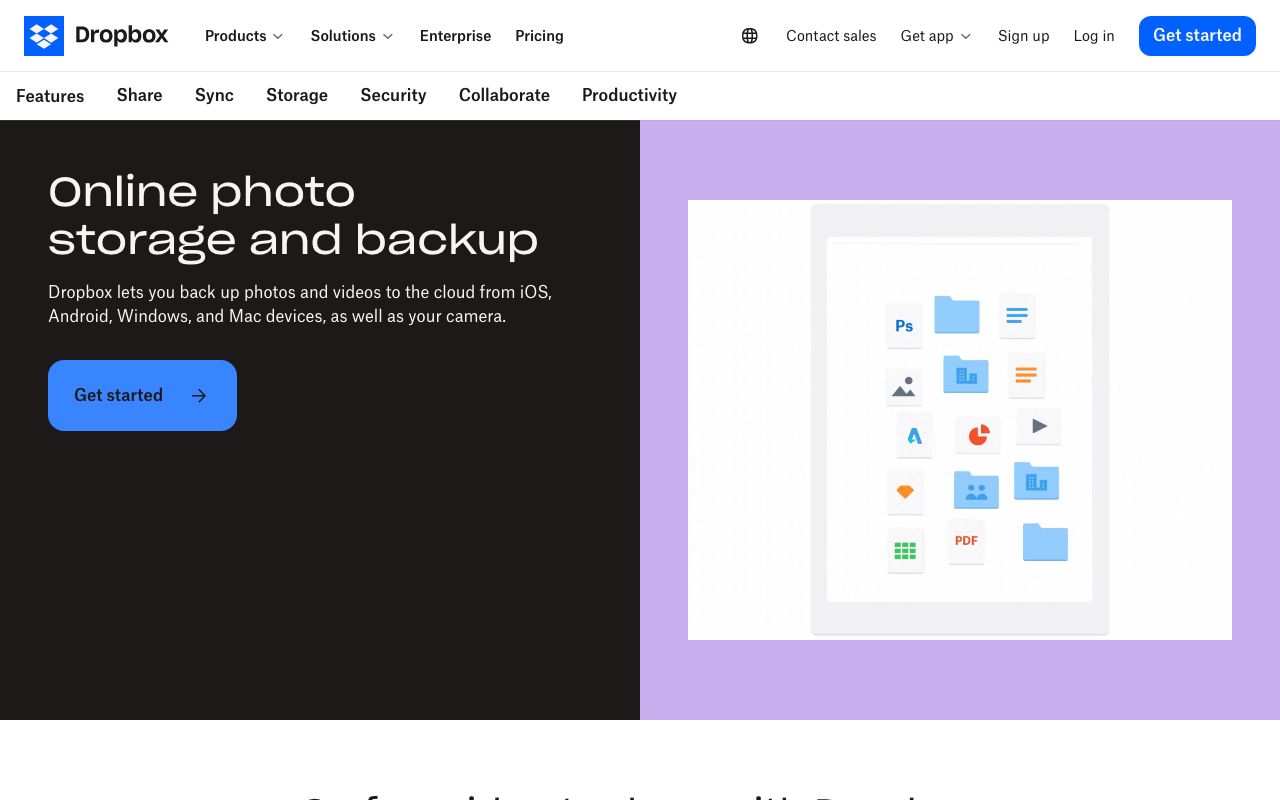
Task: Click the header's blue Get started button
Action: (x=1197, y=36)
